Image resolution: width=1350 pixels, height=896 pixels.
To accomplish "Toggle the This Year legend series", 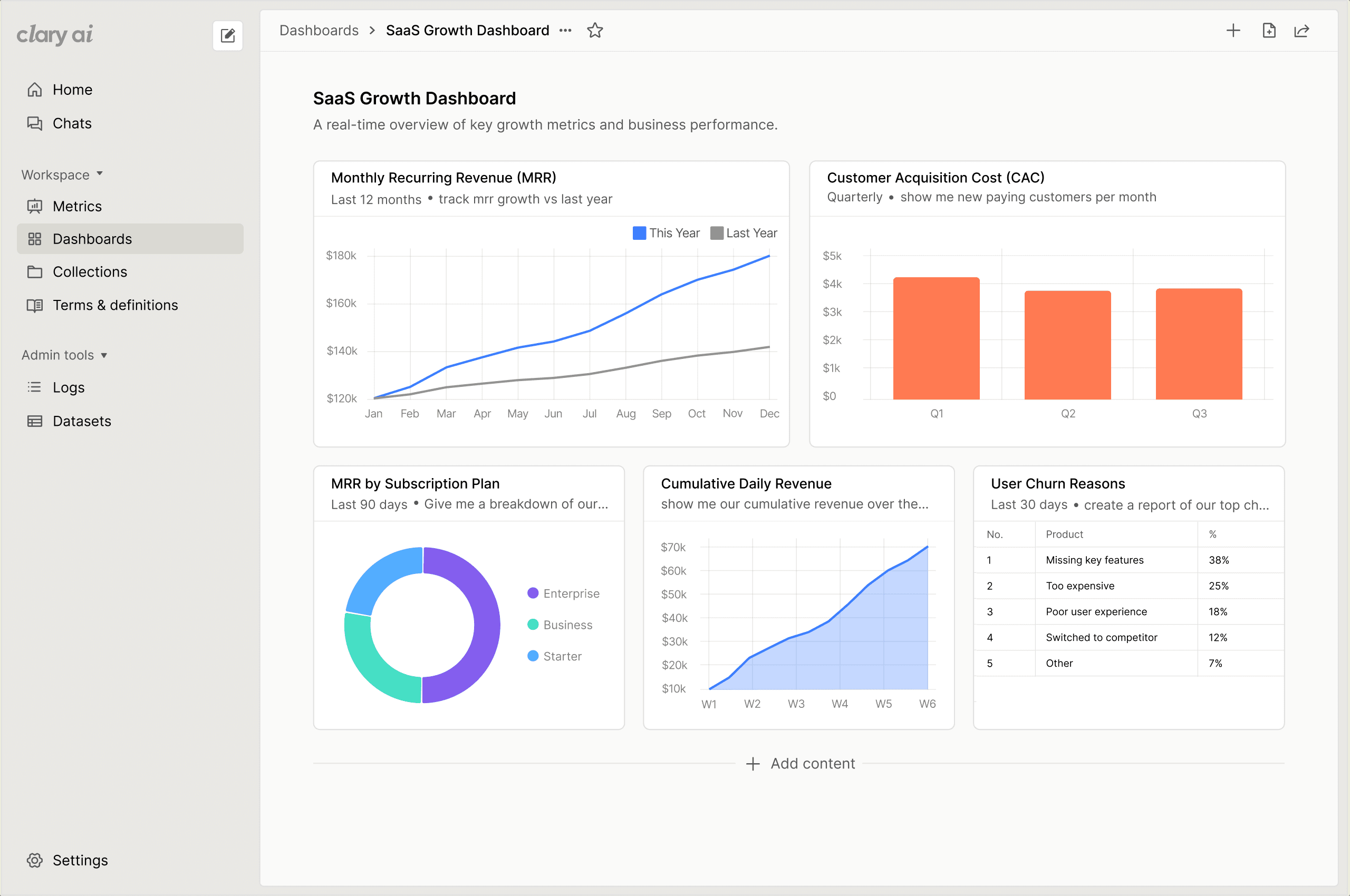I will tap(666, 233).
